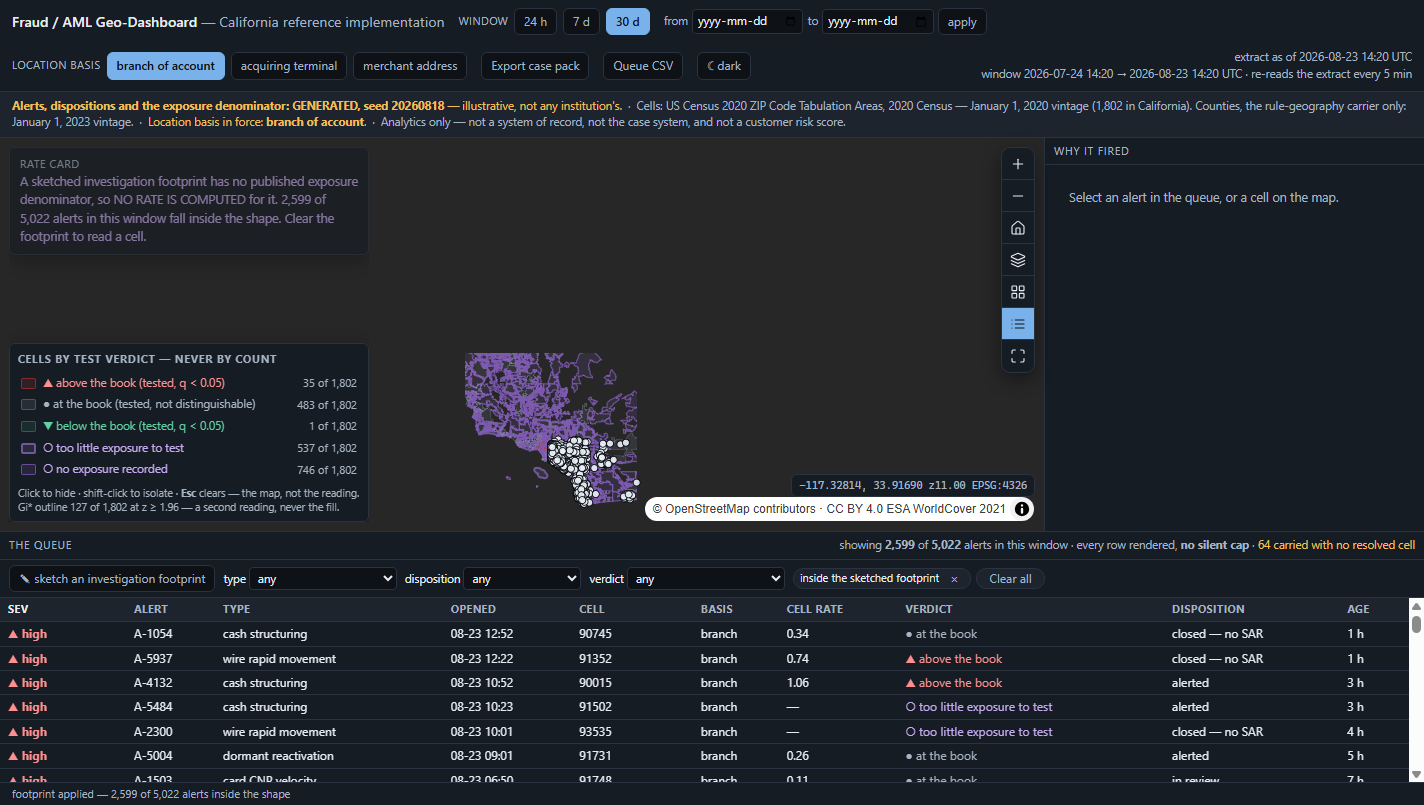The height and width of the screenshot is (805, 1424).
Task: Toggle the highlighted list icon in map controls
Action: tap(1018, 324)
